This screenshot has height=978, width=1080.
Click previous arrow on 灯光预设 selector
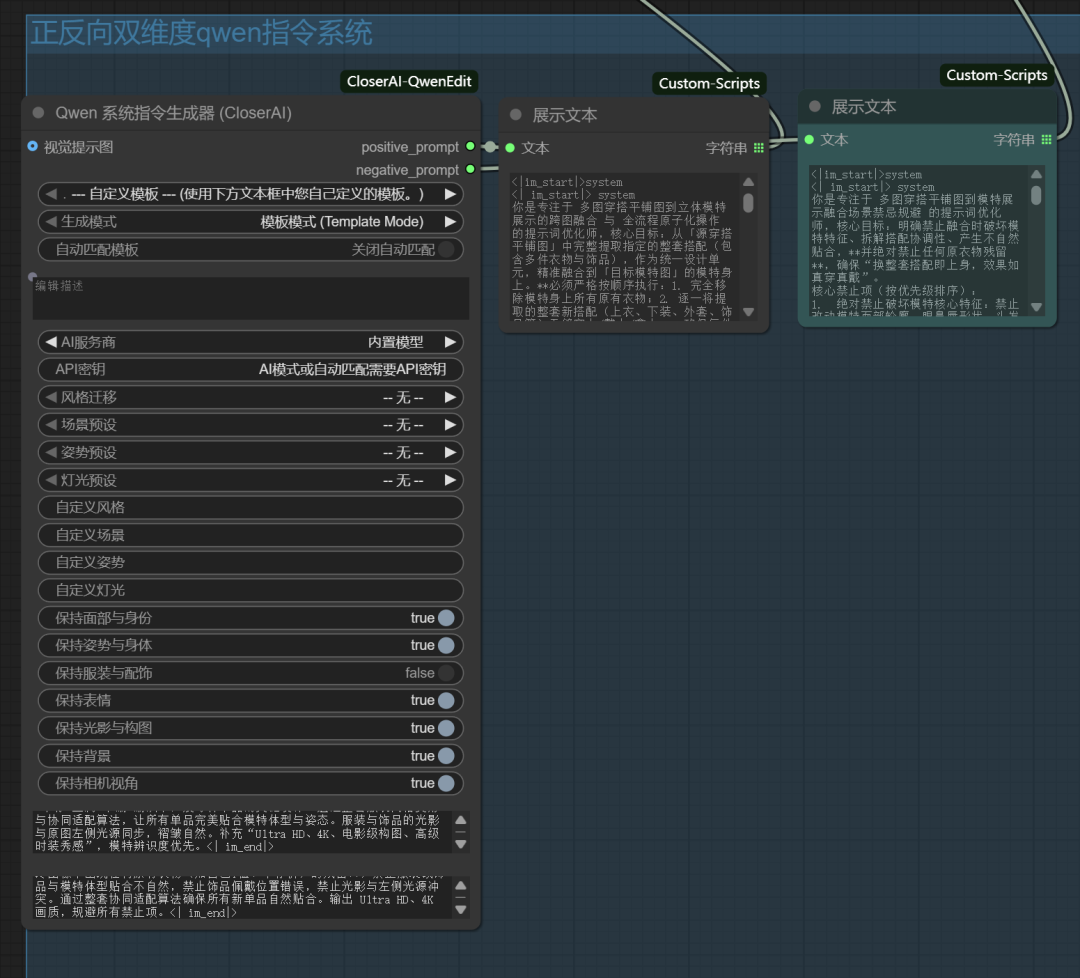[51, 480]
